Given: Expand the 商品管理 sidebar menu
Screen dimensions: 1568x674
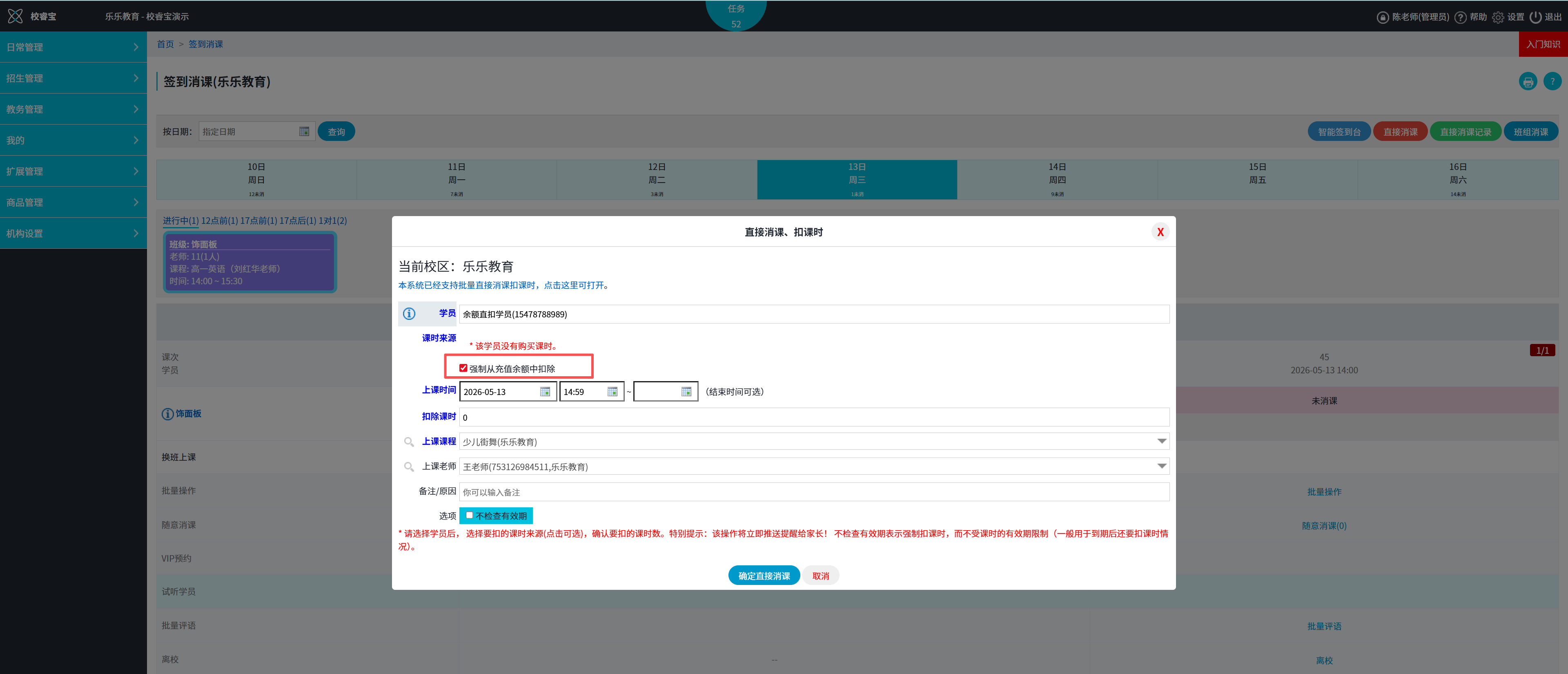Looking at the screenshot, I should tap(73, 202).
